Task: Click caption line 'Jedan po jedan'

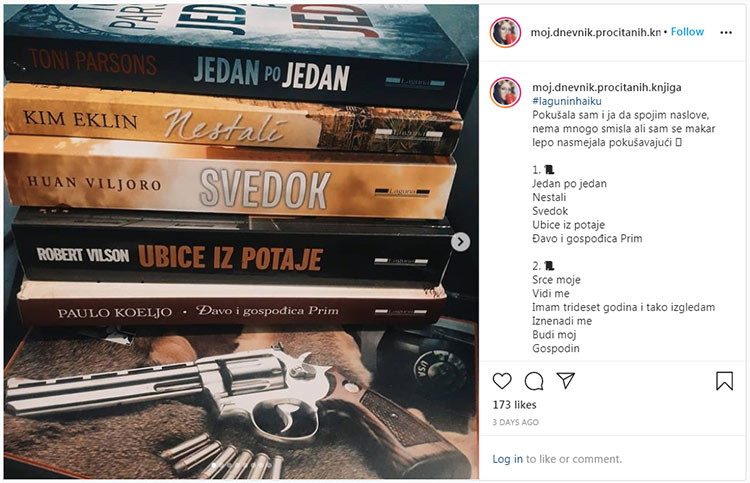Action: 569,184
